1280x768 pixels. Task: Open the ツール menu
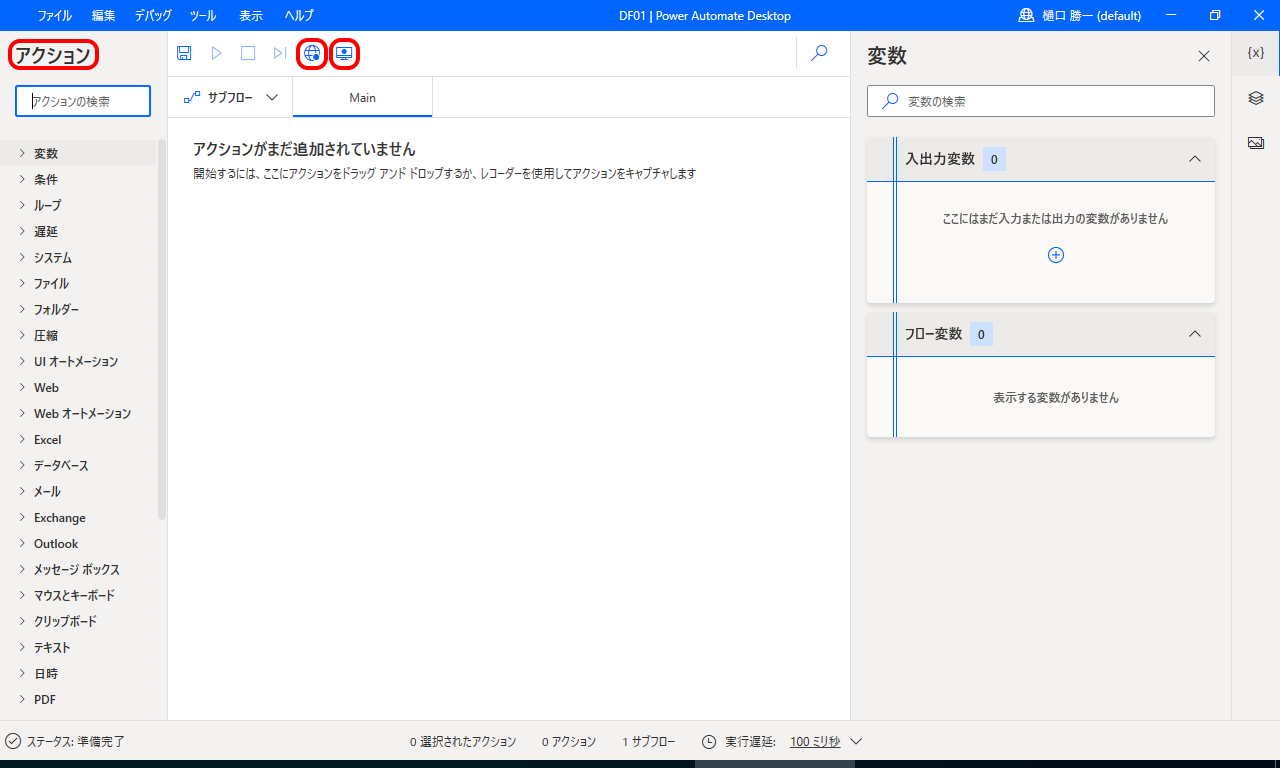203,15
